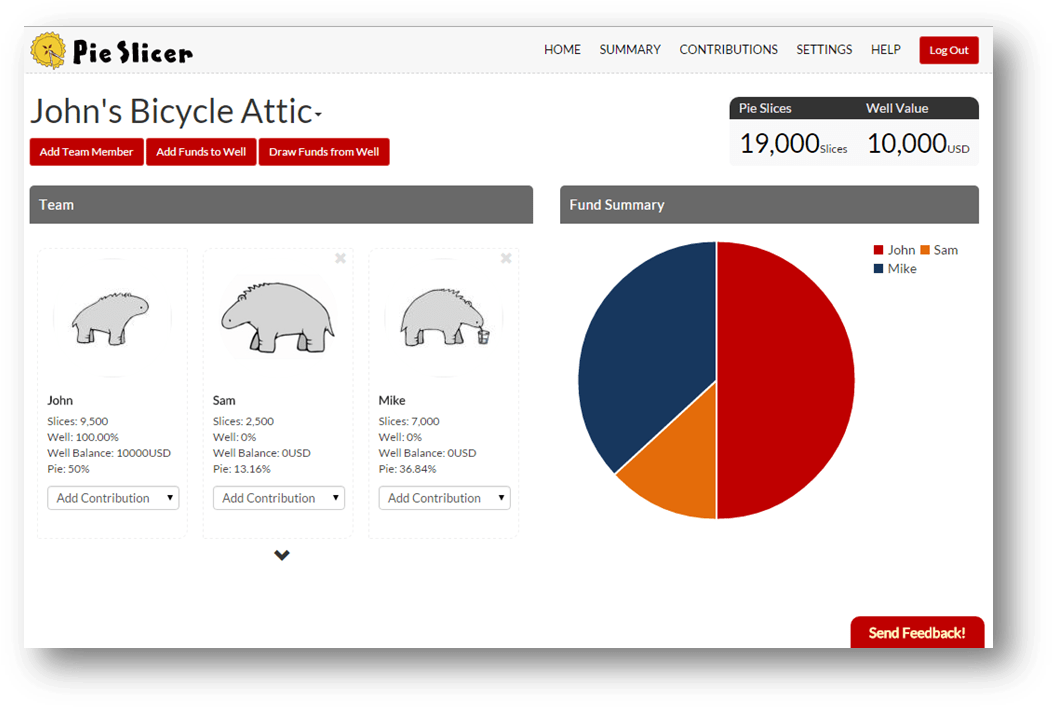Open the CONTRIBUTIONS nav item

click(x=729, y=50)
